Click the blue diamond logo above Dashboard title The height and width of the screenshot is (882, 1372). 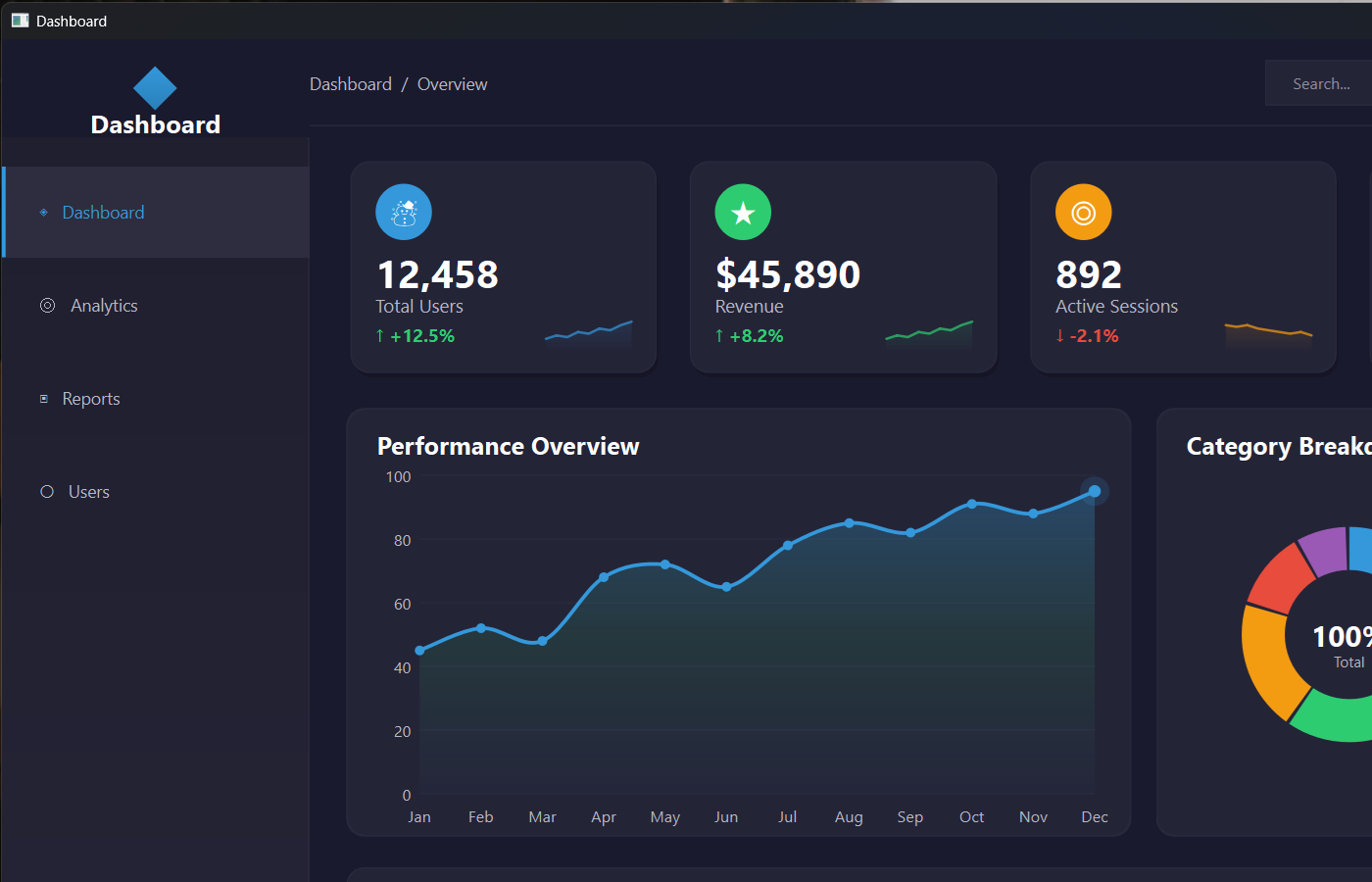click(x=155, y=86)
